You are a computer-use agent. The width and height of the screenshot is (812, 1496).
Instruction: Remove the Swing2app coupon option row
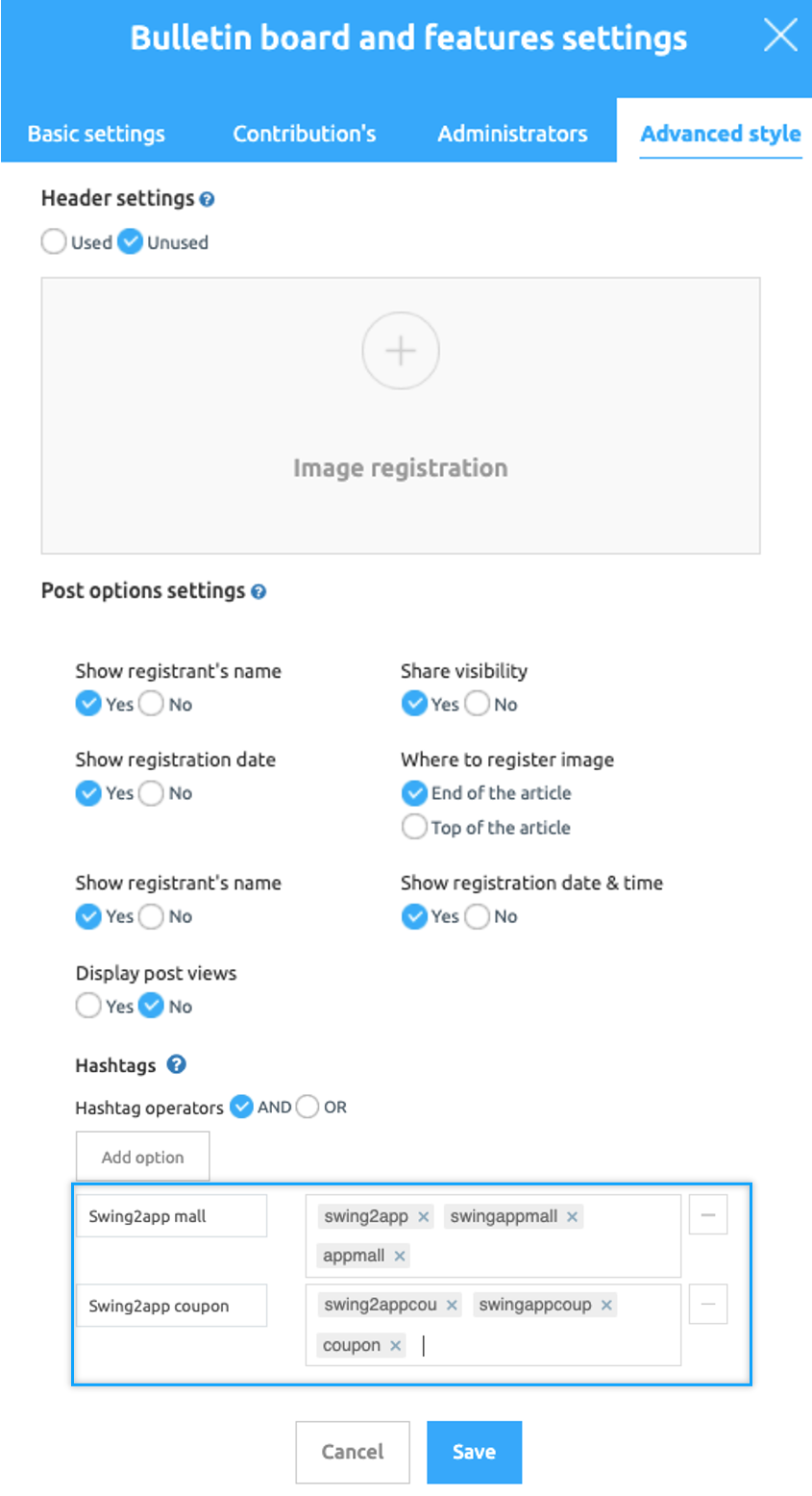pyautogui.click(x=708, y=1305)
